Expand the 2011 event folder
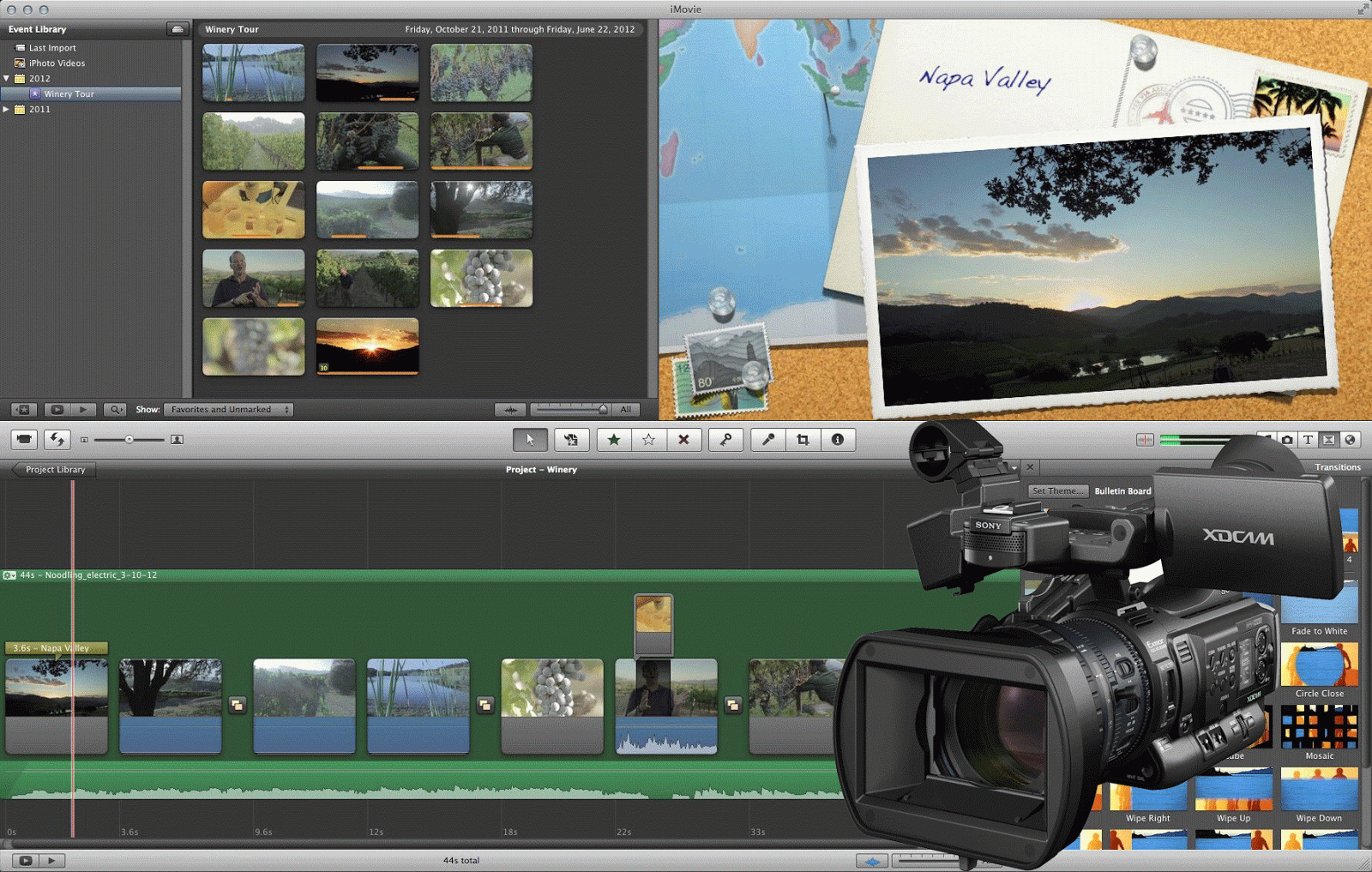The width and height of the screenshot is (1372, 872). click(7, 109)
